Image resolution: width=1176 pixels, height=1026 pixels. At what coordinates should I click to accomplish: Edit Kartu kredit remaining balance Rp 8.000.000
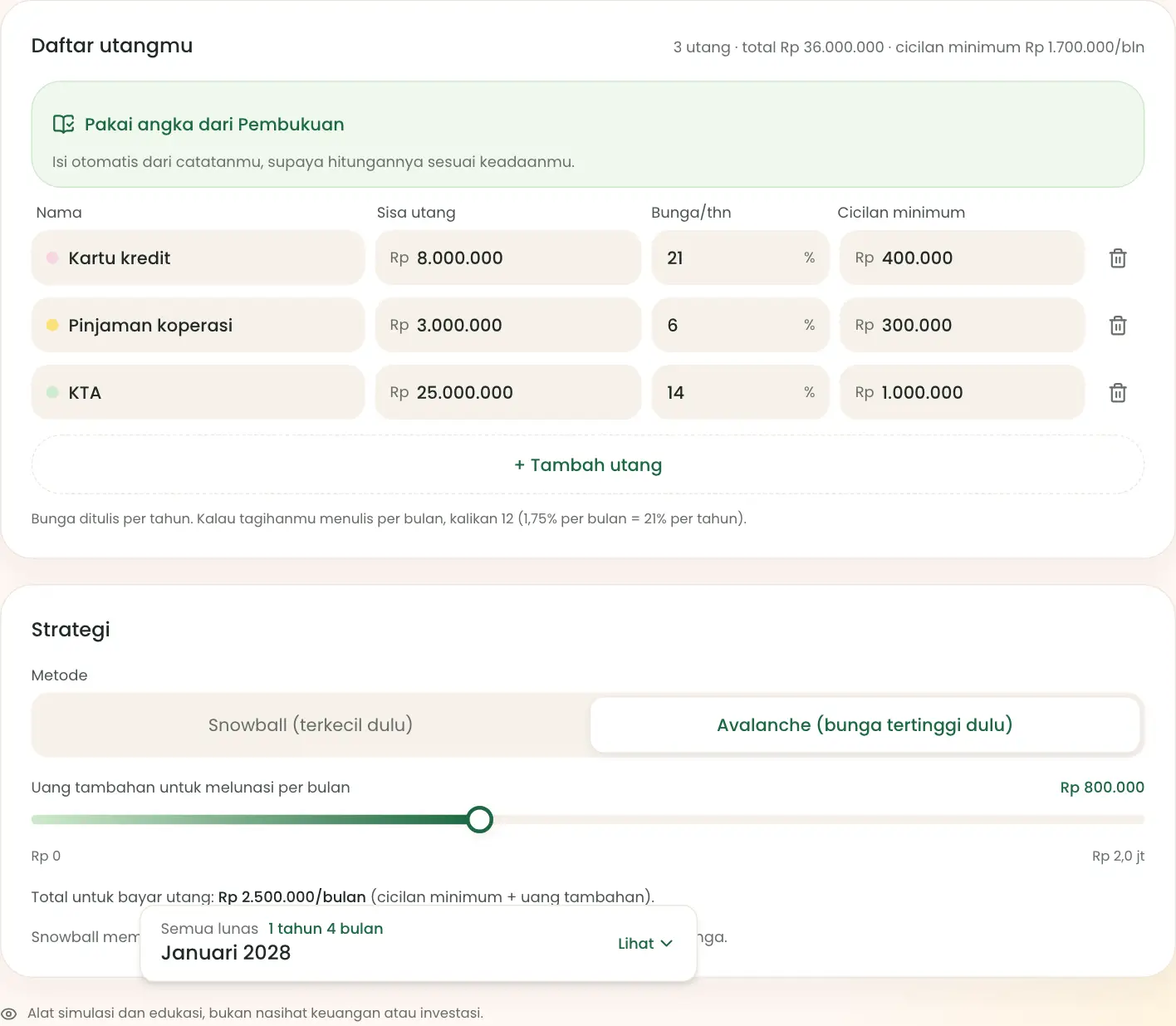pos(508,258)
